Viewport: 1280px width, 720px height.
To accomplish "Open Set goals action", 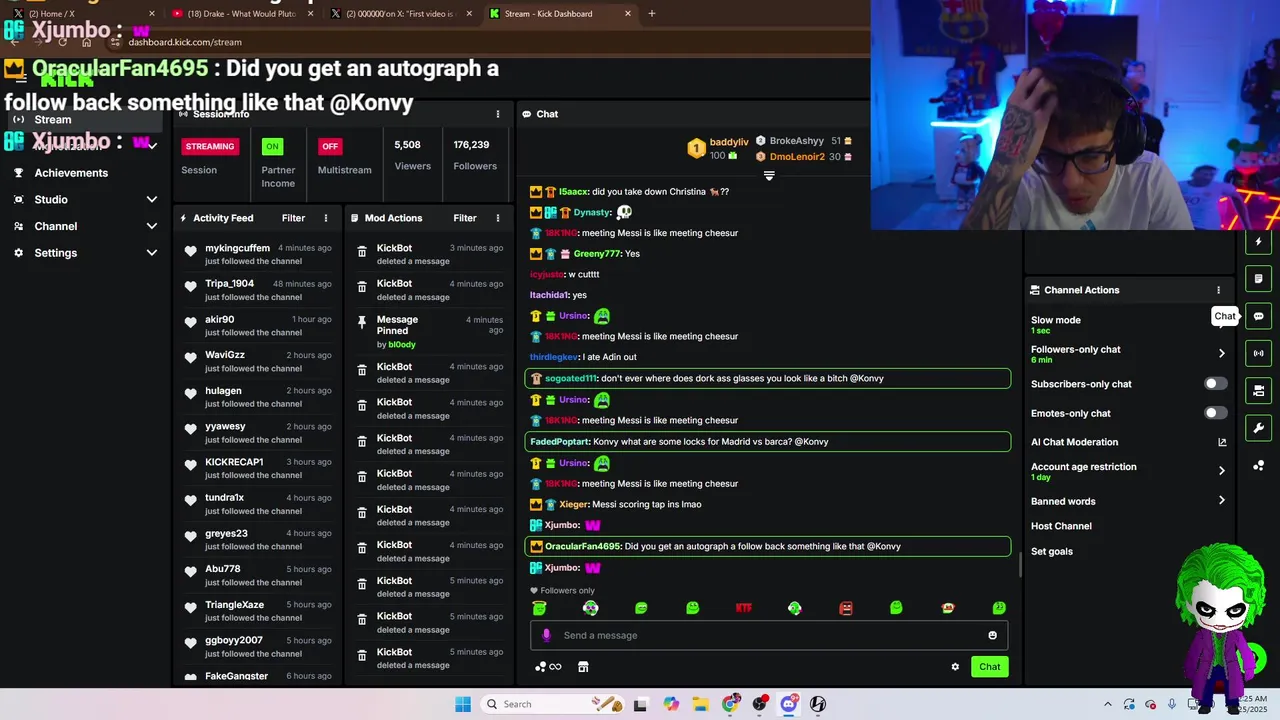I will click(1052, 552).
